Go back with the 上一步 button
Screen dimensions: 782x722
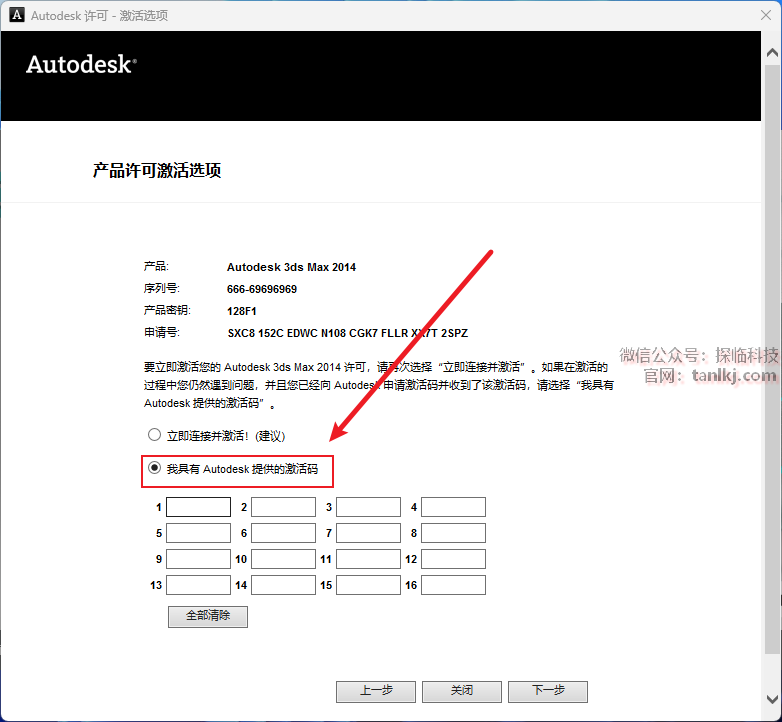click(376, 692)
